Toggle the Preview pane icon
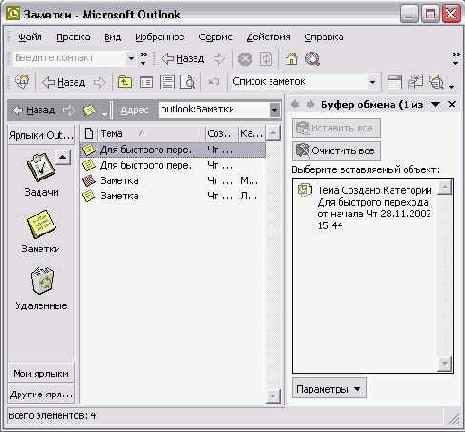 [167, 82]
